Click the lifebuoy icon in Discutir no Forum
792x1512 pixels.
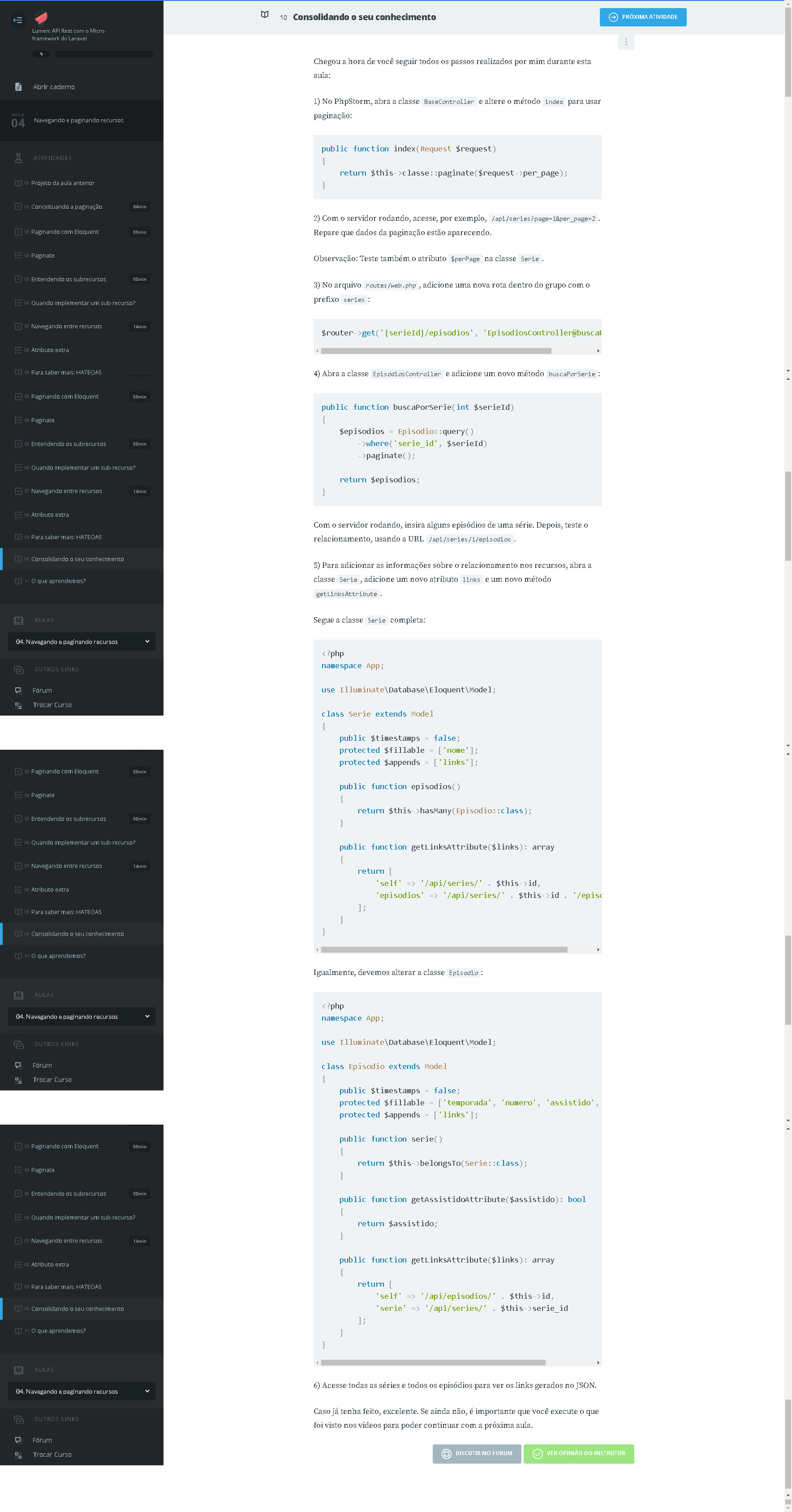[446, 1453]
